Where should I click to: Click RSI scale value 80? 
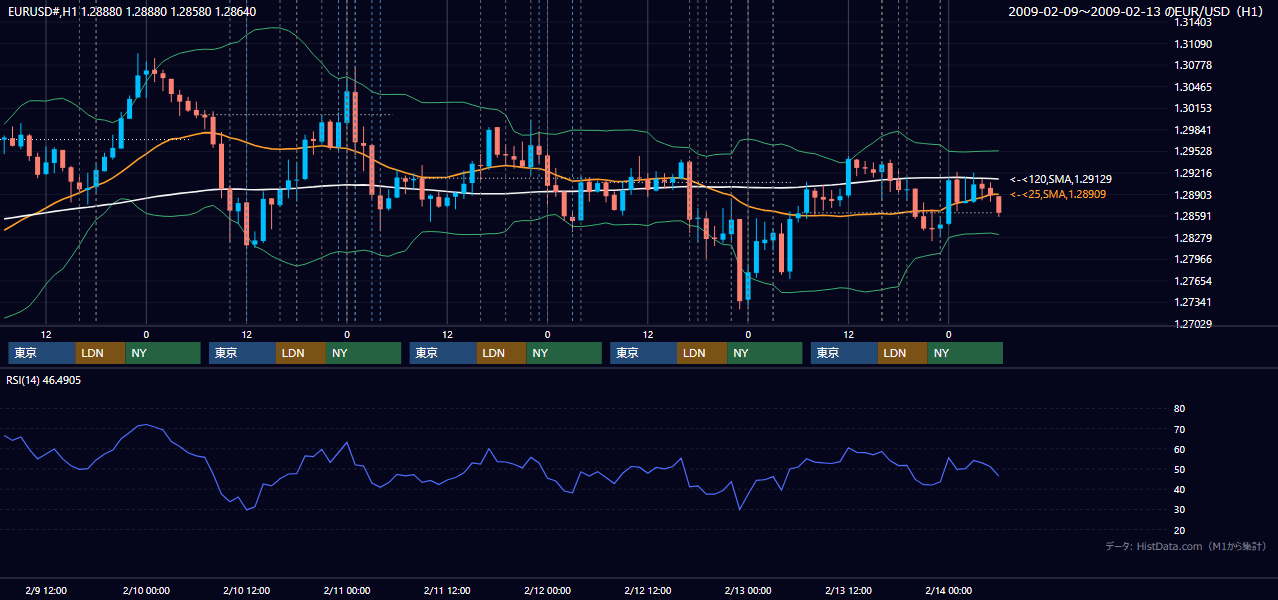tap(1179, 409)
